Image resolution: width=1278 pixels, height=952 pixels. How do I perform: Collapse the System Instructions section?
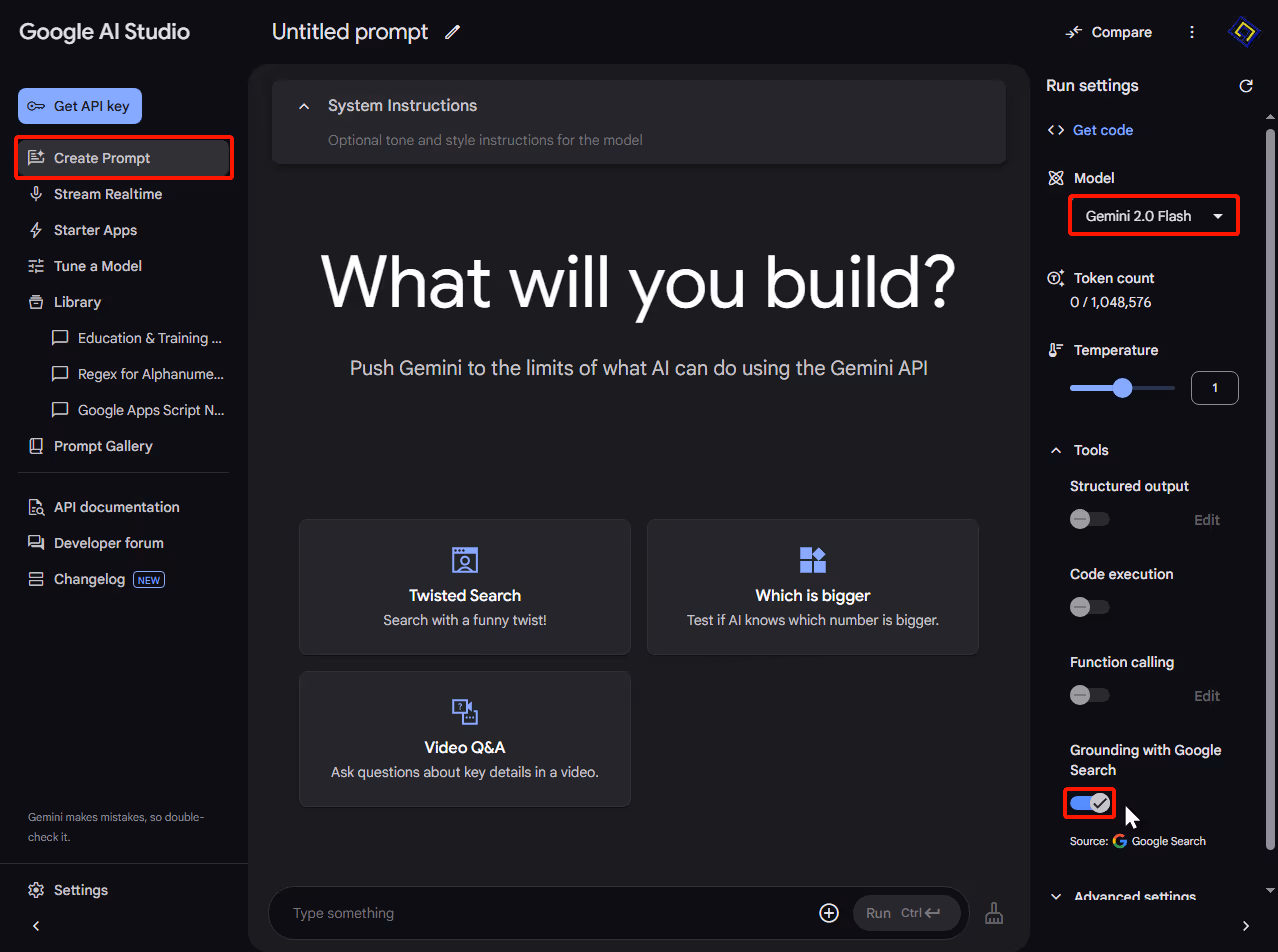304,106
